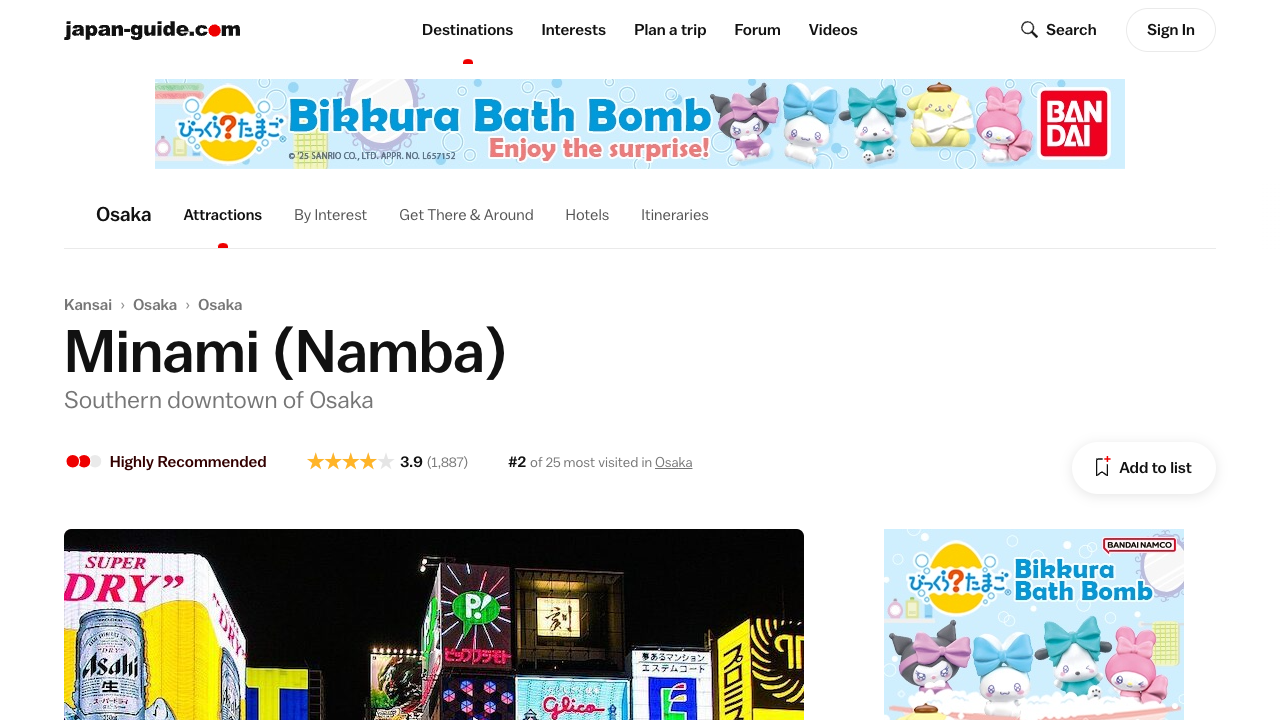The width and height of the screenshot is (1280, 720).
Task: Click the Bandai Namco logo in side ad
Action: (x=1140, y=545)
